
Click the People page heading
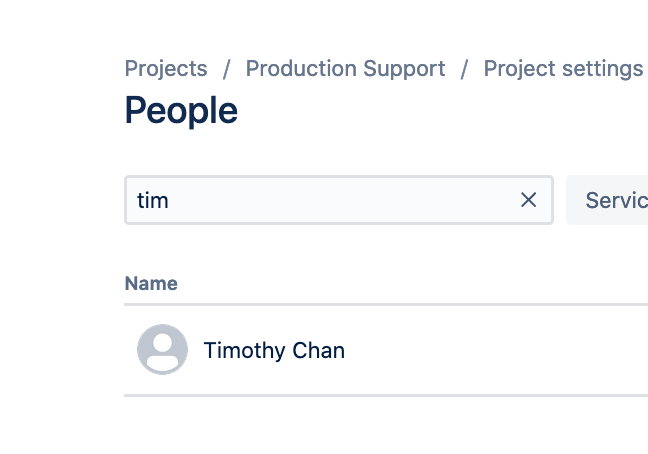pyautogui.click(x=181, y=110)
